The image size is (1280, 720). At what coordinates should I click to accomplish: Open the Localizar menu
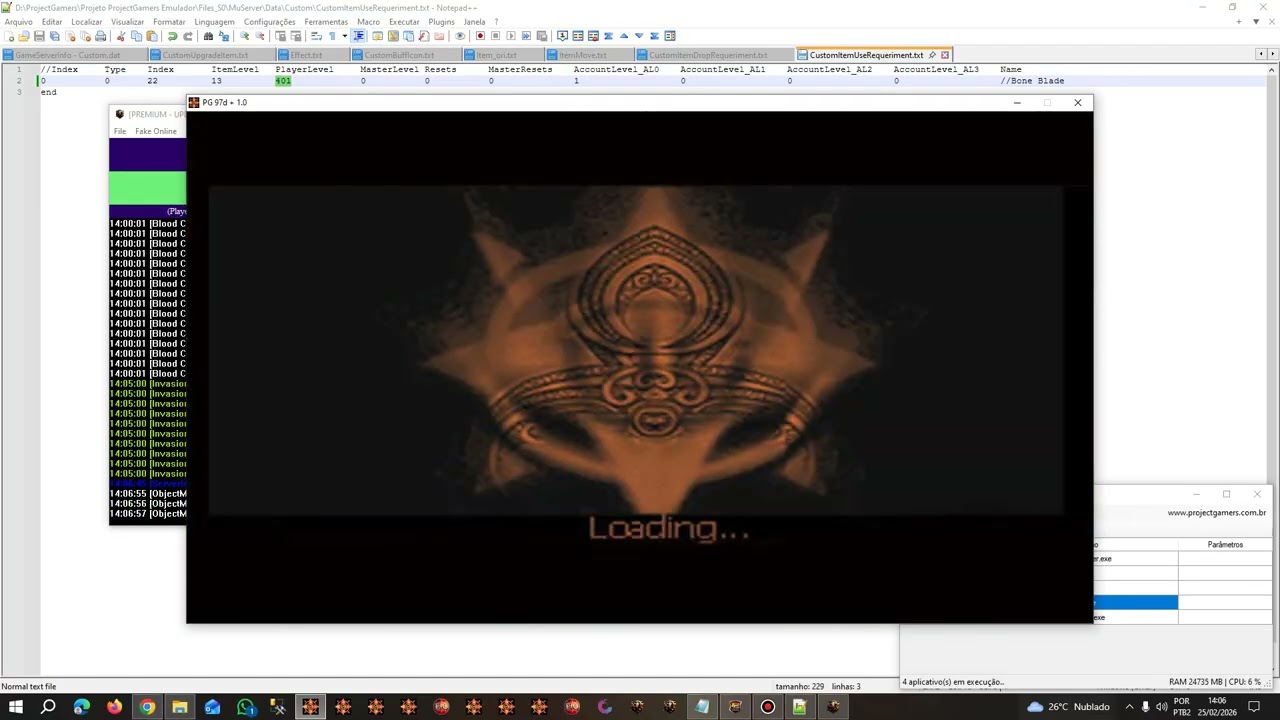[x=87, y=21]
